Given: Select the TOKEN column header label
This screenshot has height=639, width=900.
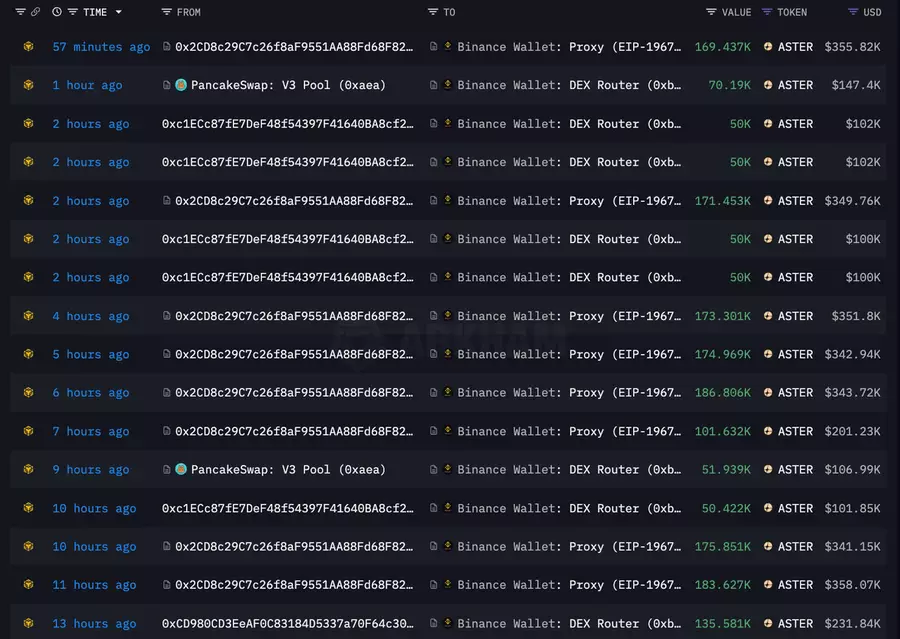Looking at the screenshot, I should point(792,12).
